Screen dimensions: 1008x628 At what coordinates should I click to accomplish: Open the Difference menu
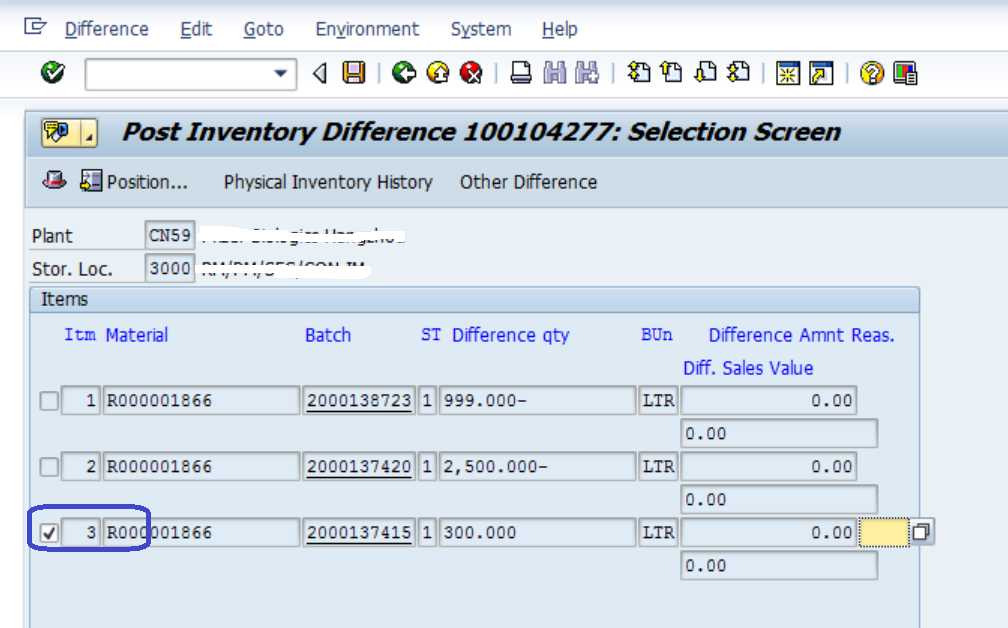(107, 29)
